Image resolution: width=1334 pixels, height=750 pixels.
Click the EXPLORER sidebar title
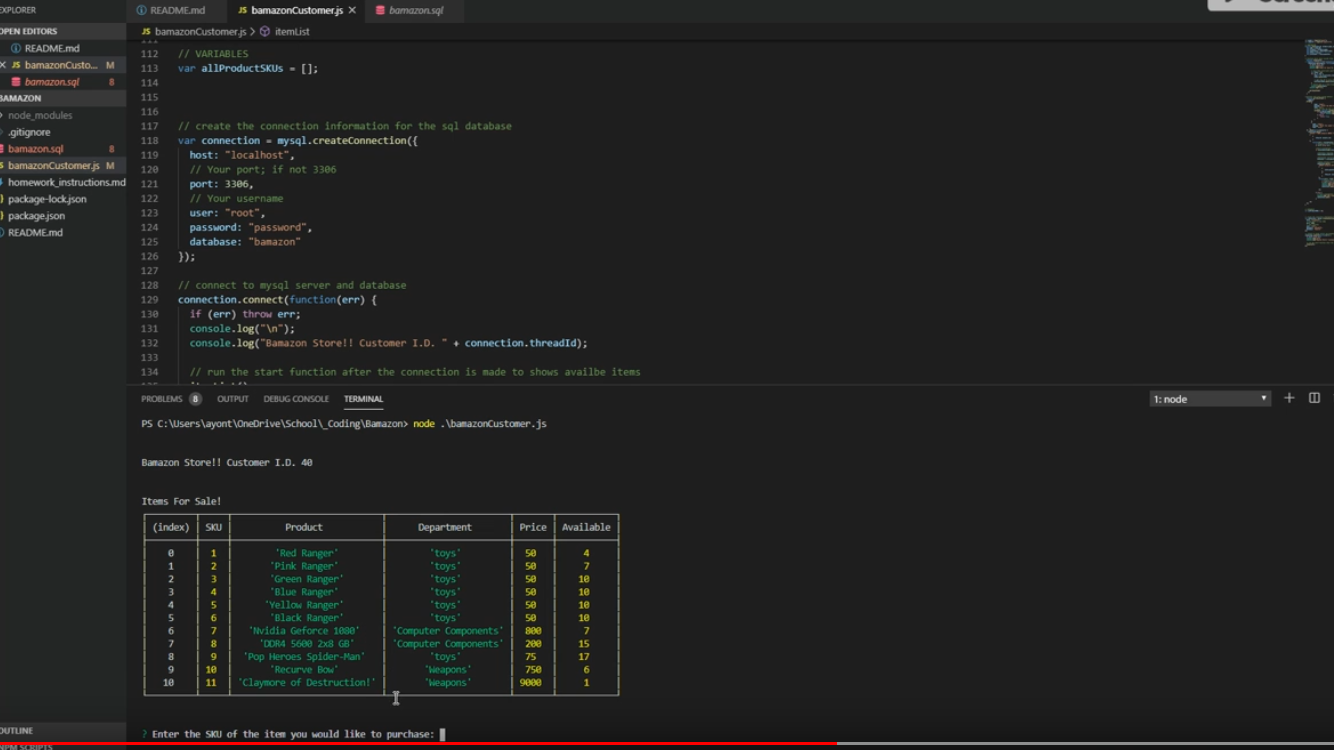coord(18,10)
